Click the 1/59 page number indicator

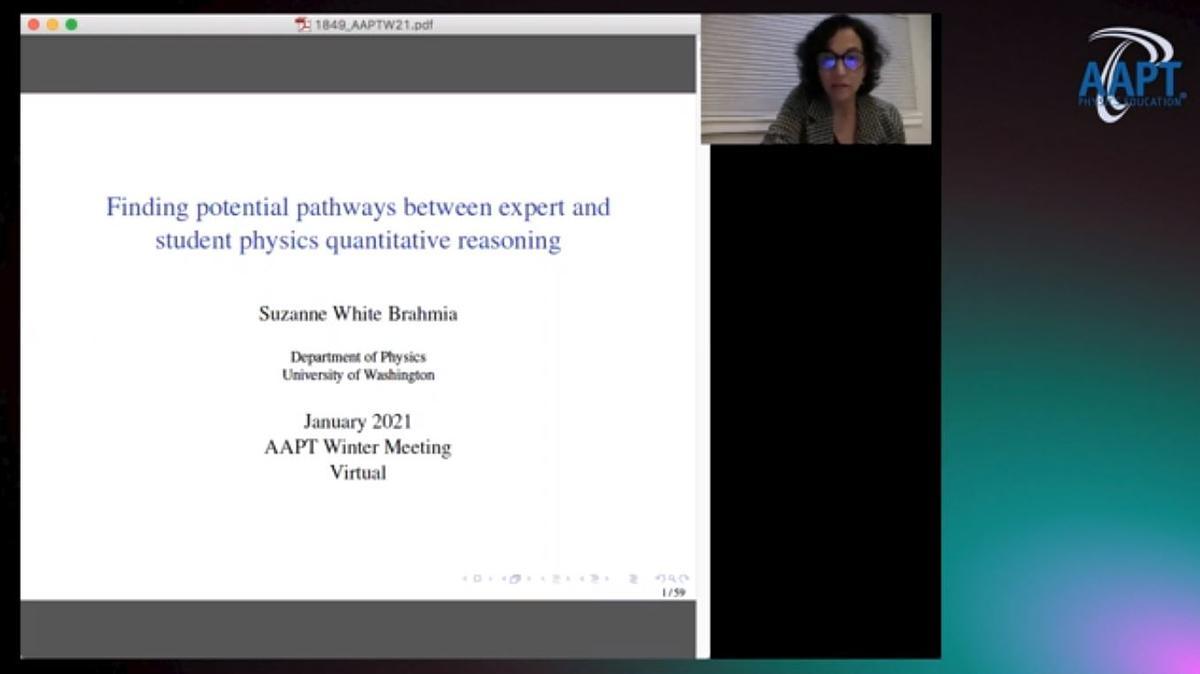pos(673,592)
